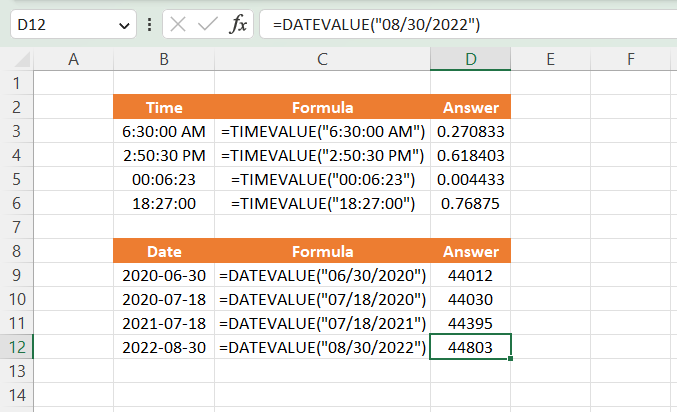Select column D header
The image size is (677, 412).
pos(470,60)
